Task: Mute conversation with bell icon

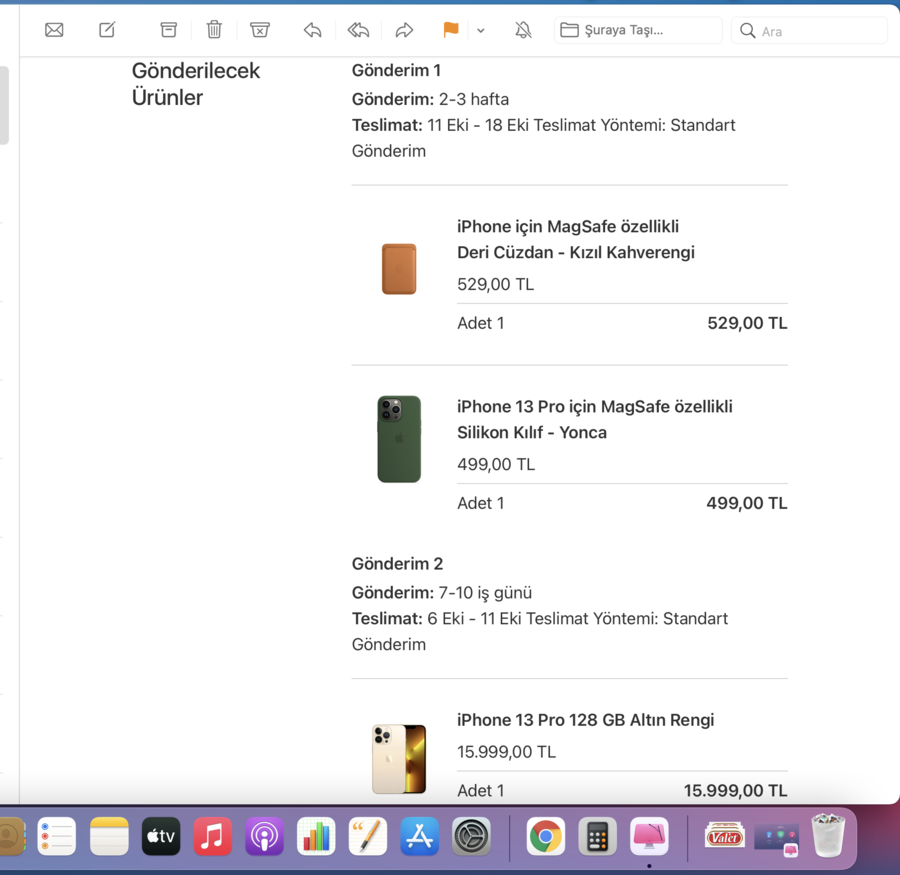Action: 523,30
